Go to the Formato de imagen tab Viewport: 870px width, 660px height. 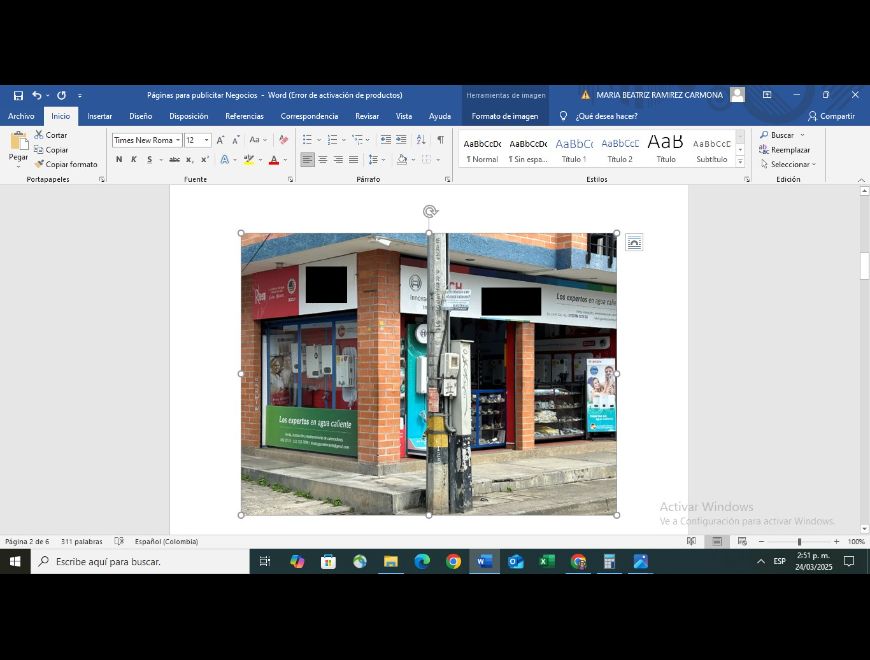coord(505,116)
